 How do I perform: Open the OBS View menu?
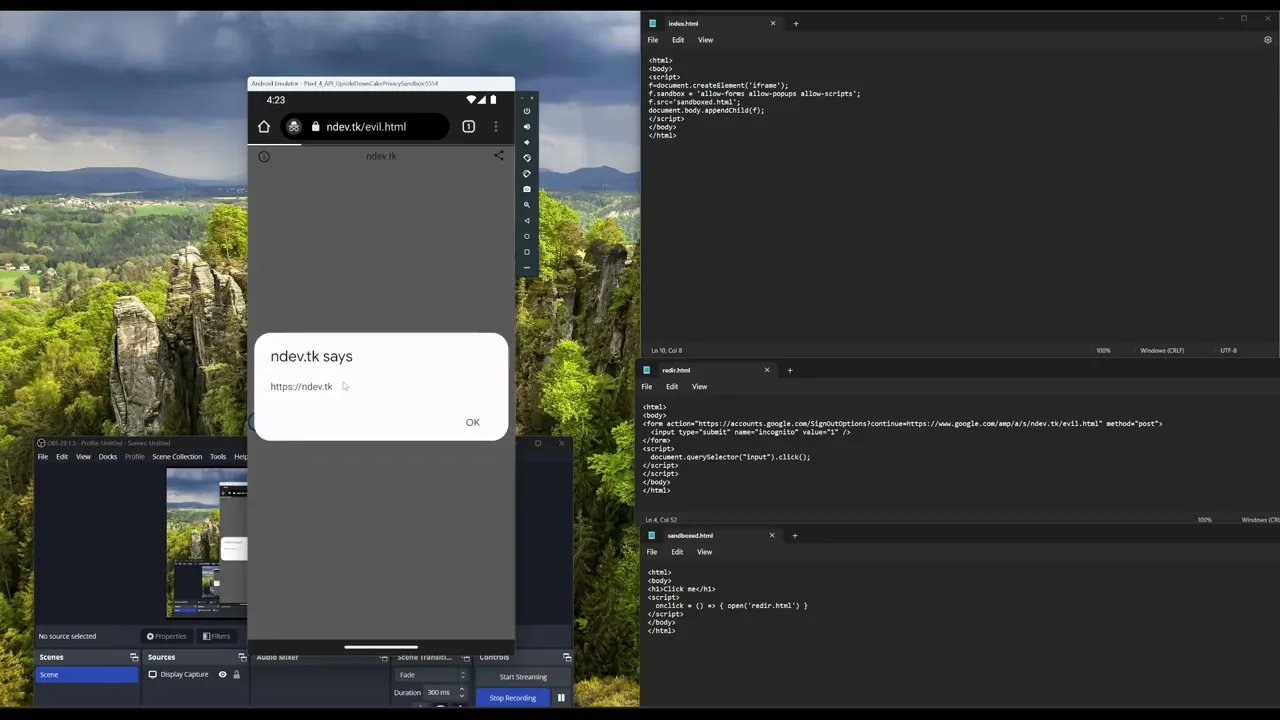(83, 457)
